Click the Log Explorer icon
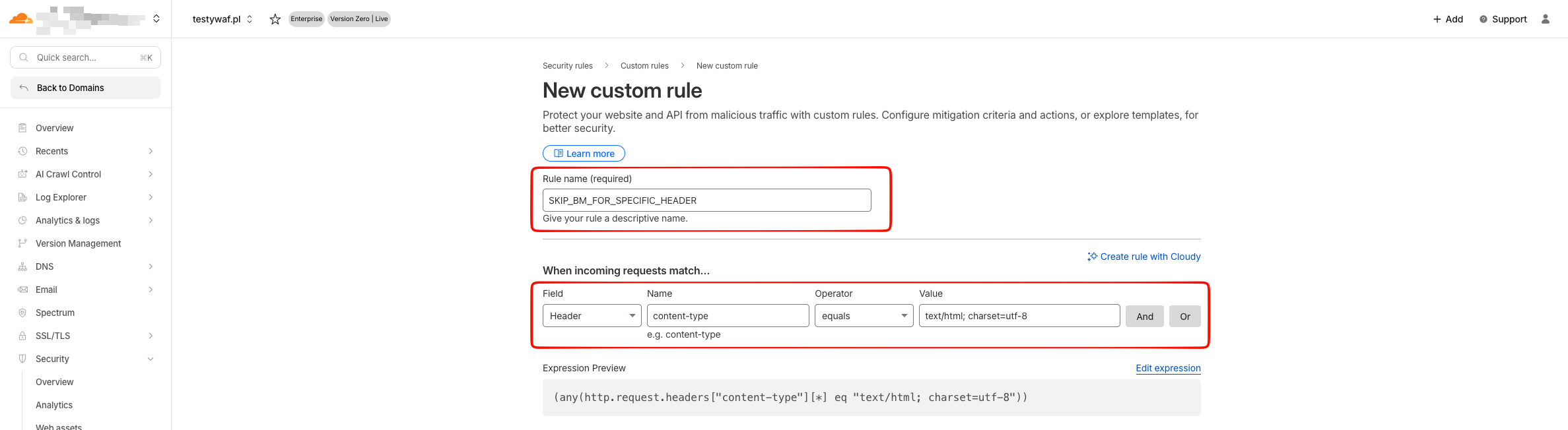Viewport: 1568px width, 430px height. click(x=22, y=197)
